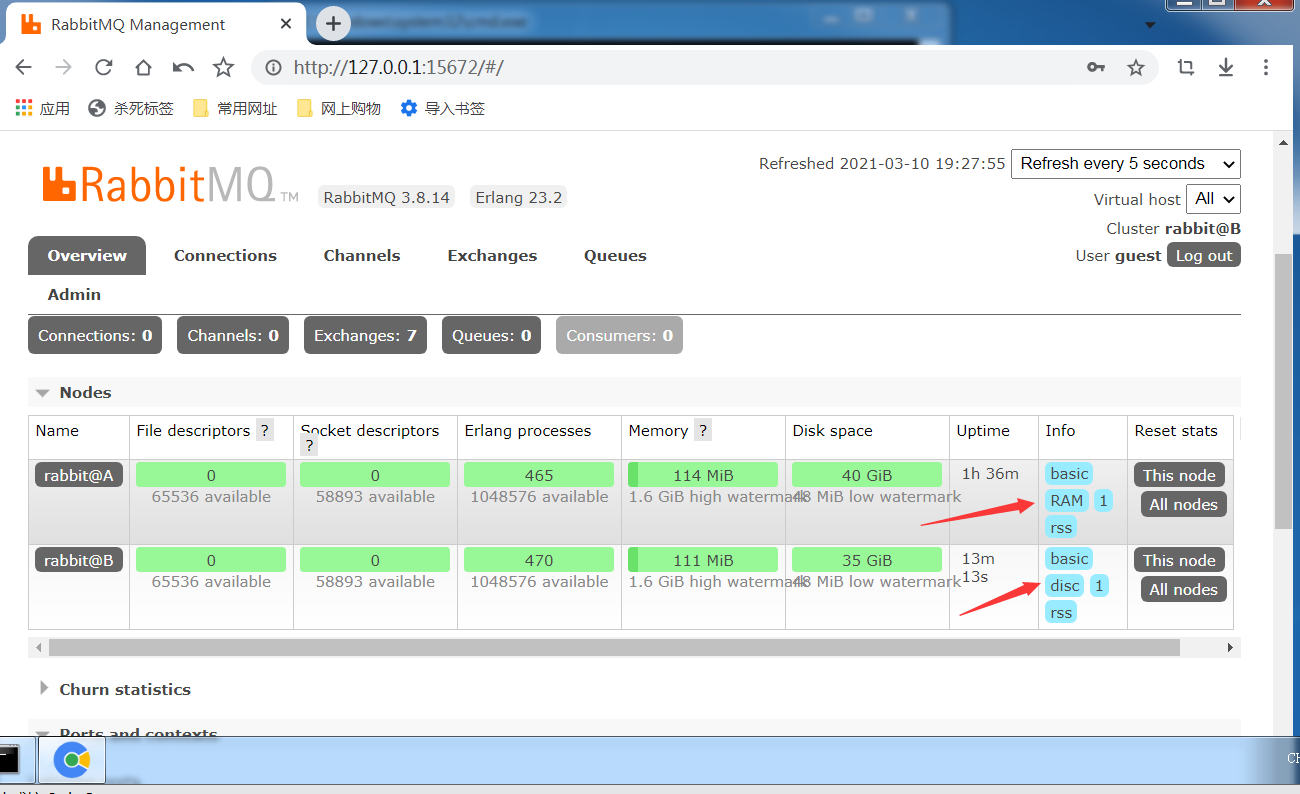Go forward in browser history
This screenshot has width=1300, height=794.
click(63, 67)
